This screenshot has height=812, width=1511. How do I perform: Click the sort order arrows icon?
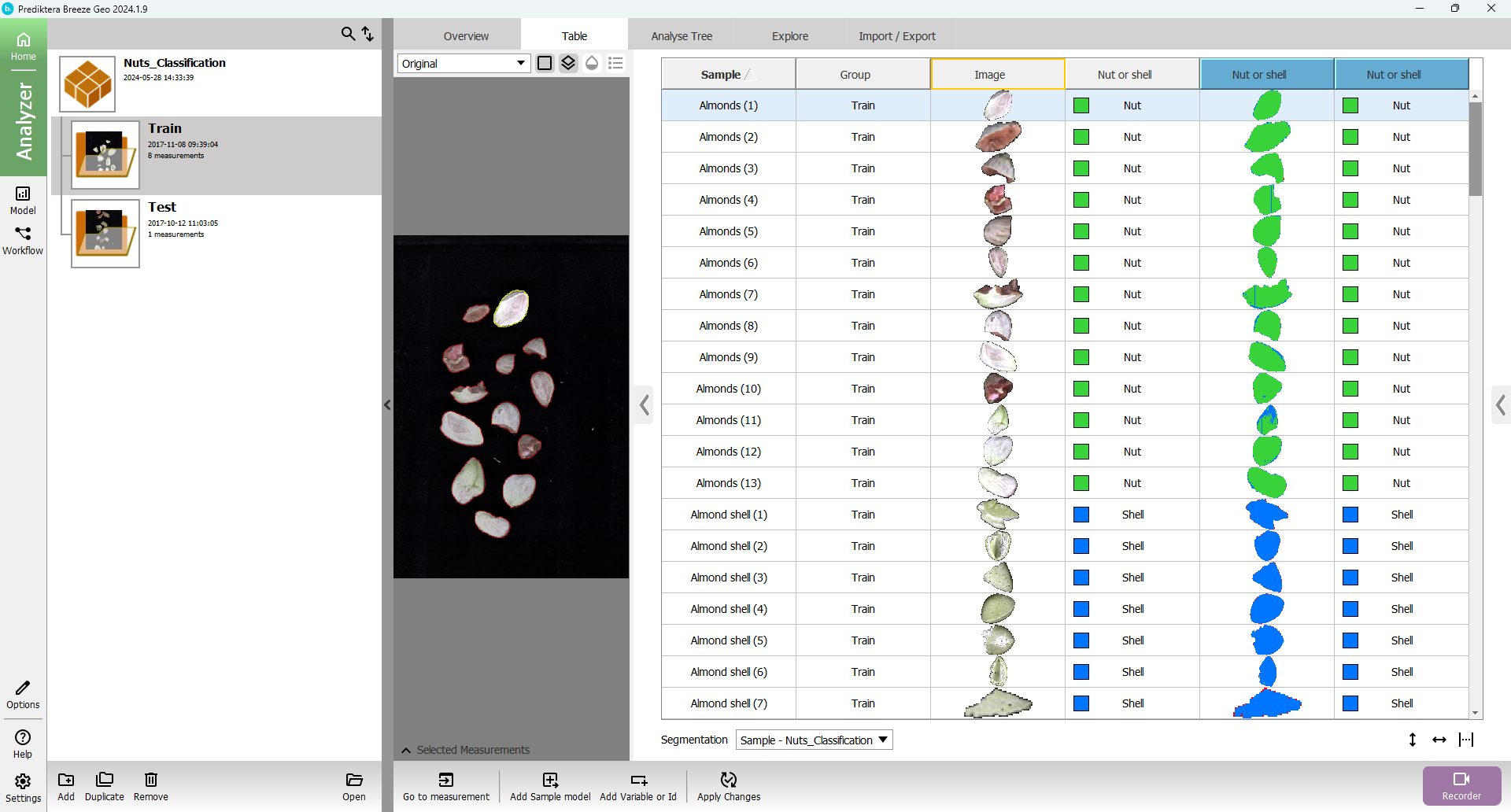[x=368, y=34]
